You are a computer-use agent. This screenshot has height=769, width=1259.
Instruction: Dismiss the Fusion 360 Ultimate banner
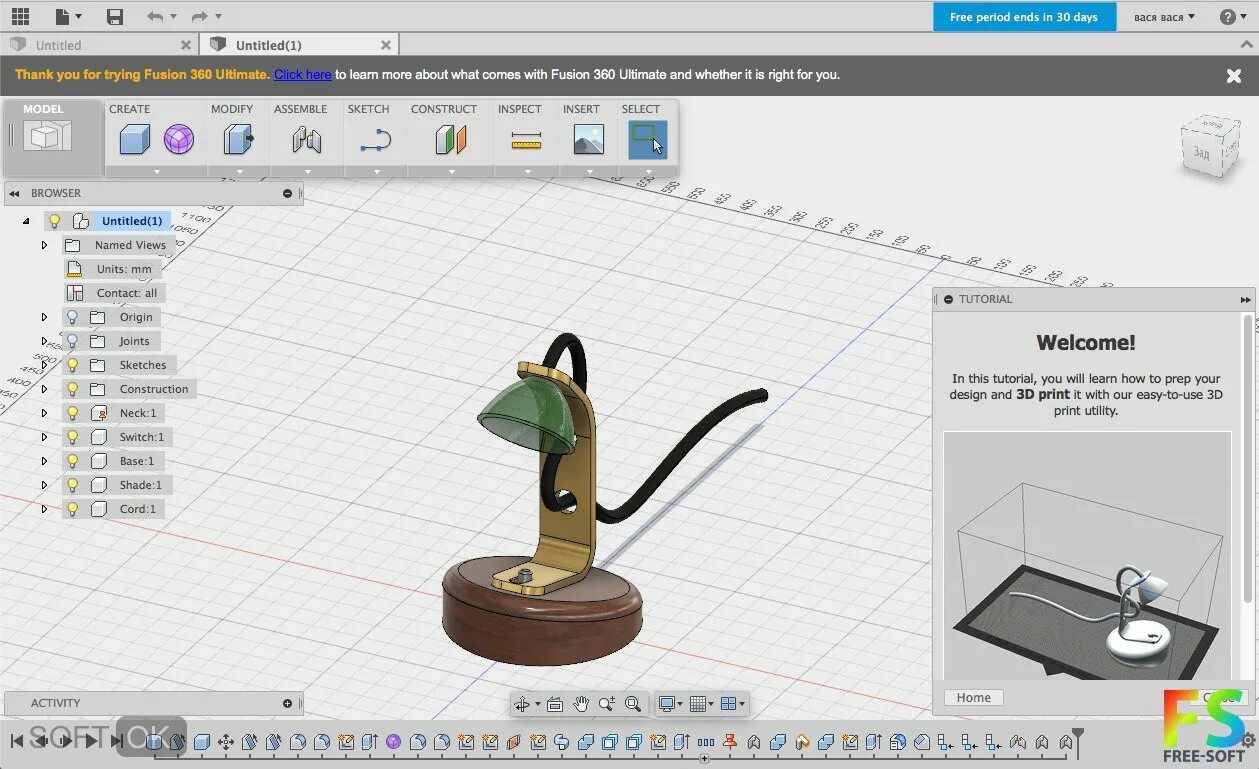[1234, 75]
